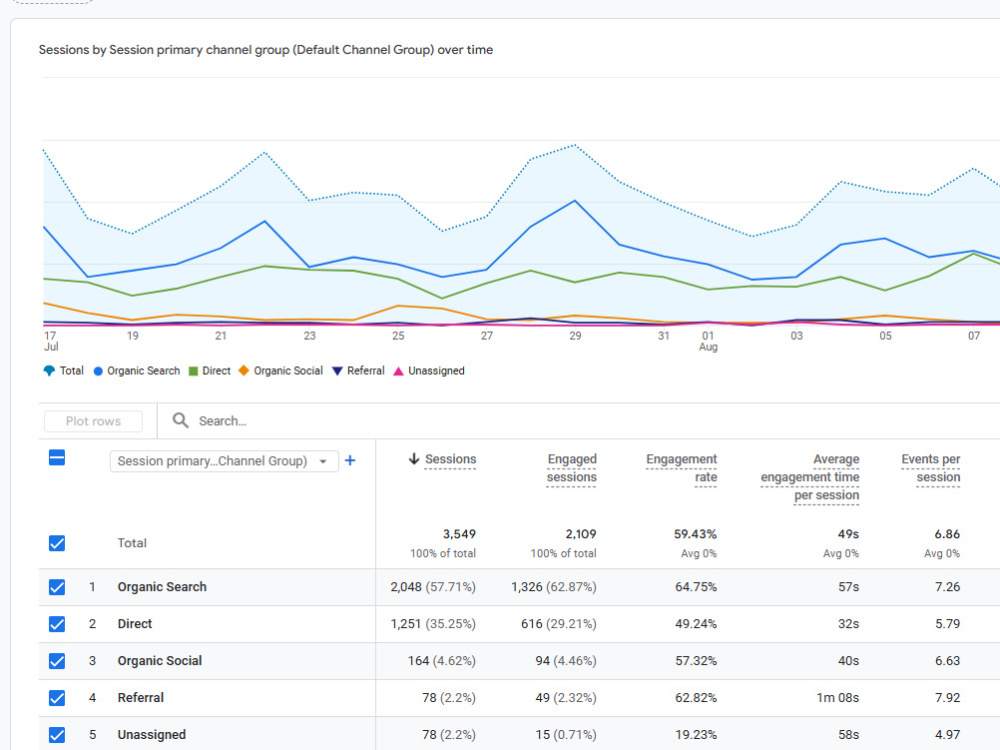Click the Total sessions value 3,549
Screen dimensions: 1000x750
point(459,534)
